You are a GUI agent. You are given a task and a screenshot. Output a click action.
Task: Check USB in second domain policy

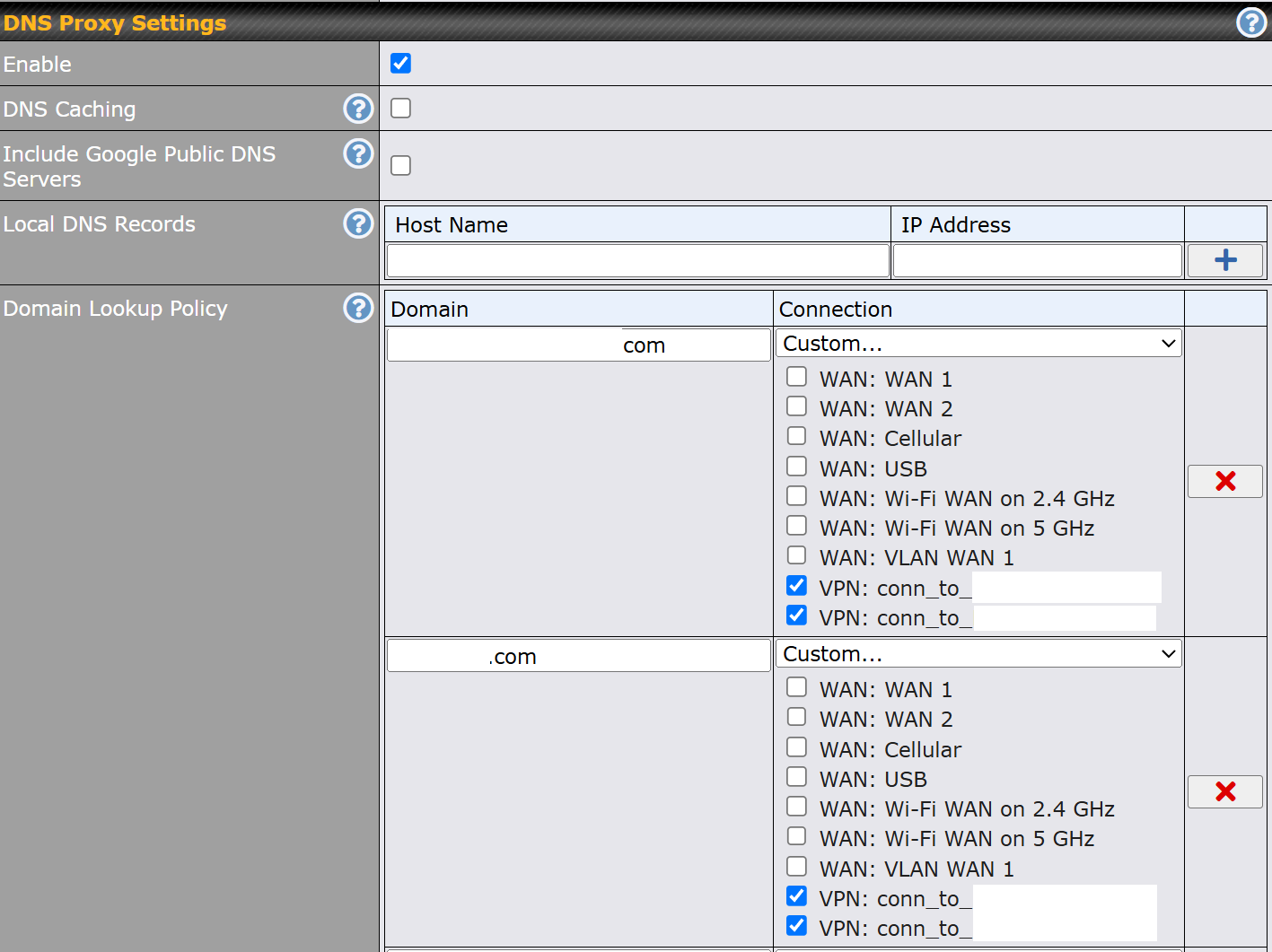coord(796,776)
